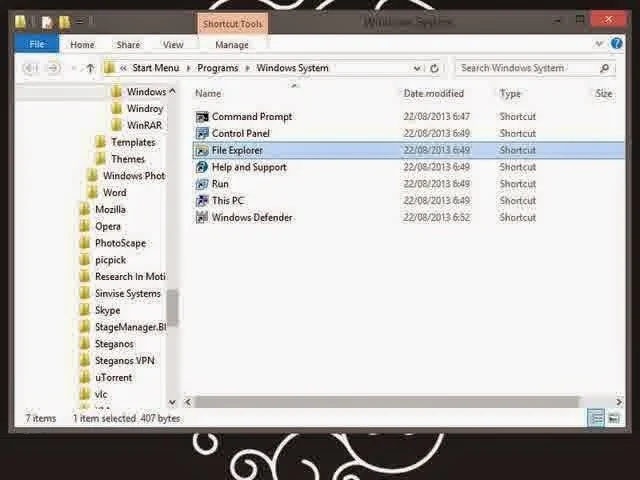640x480 pixels.
Task: Go up one folder level arrow
Action: (90, 68)
